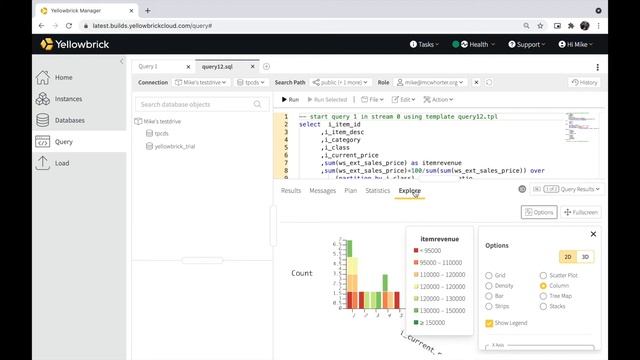The height and width of the screenshot is (360, 640).
Task: Close the Options panel
Action: pos(593,234)
